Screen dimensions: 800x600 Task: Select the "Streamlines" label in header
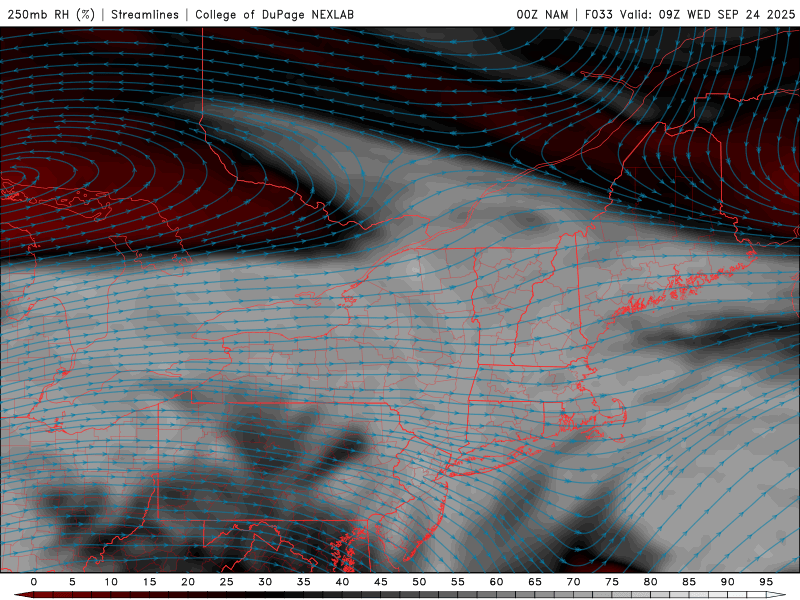(x=145, y=15)
